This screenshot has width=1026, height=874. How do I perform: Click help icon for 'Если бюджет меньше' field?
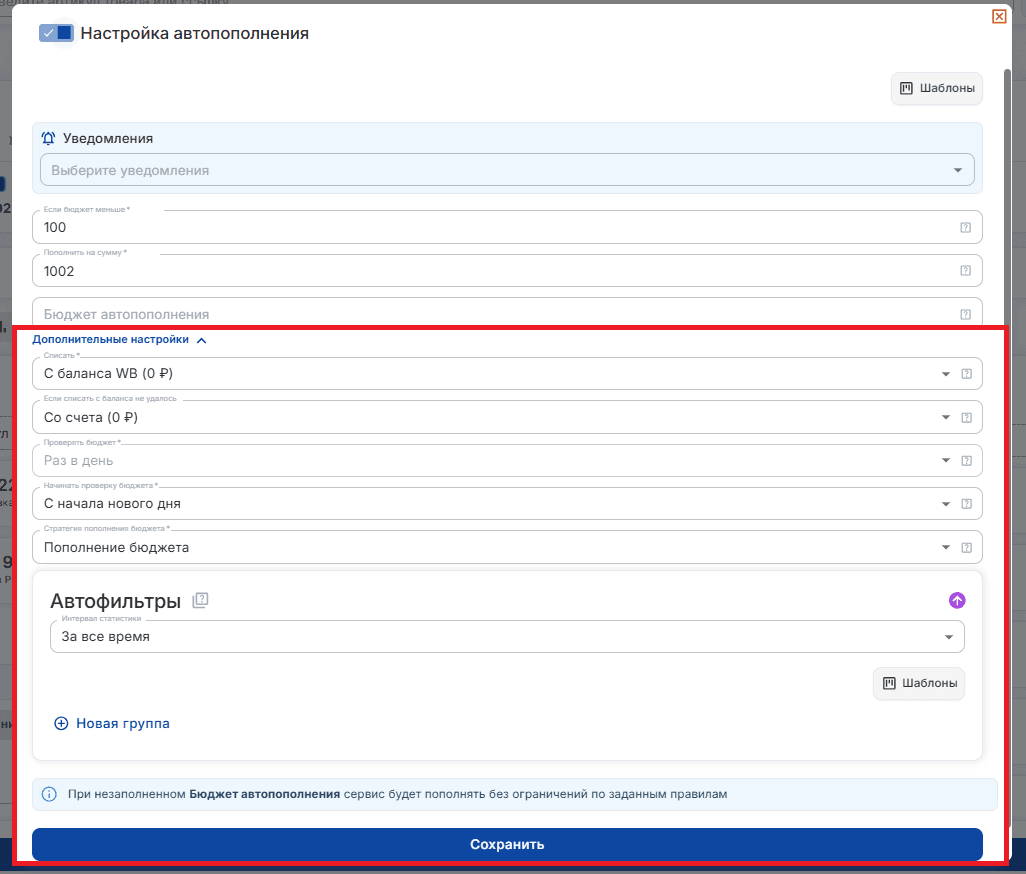965,228
